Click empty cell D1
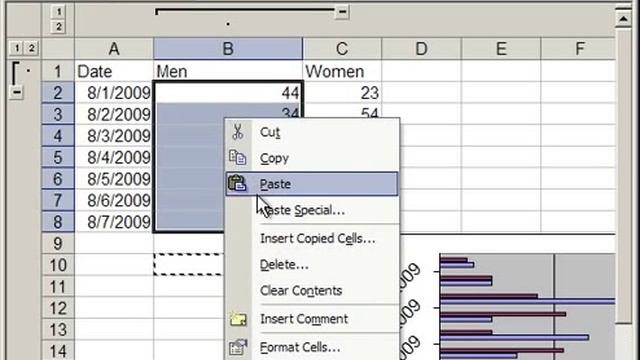The height and width of the screenshot is (360, 640). pos(421,71)
